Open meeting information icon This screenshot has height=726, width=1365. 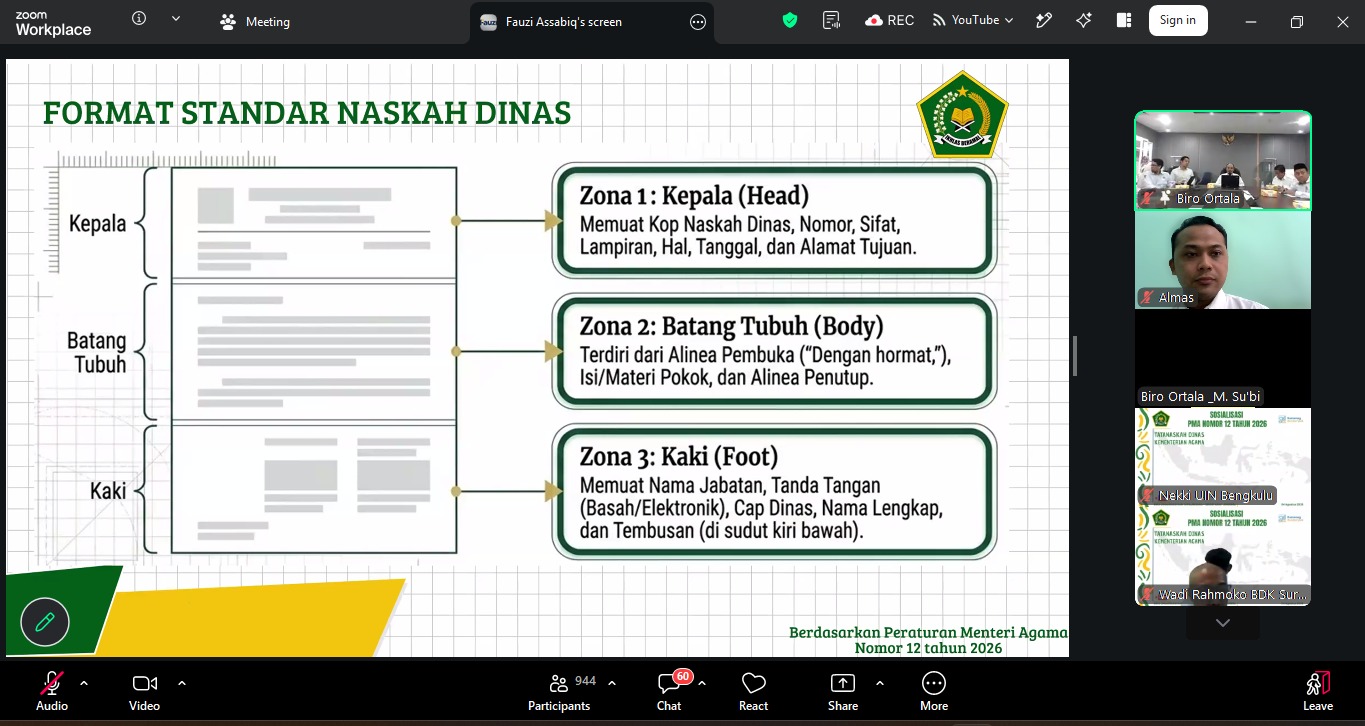(x=139, y=19)
